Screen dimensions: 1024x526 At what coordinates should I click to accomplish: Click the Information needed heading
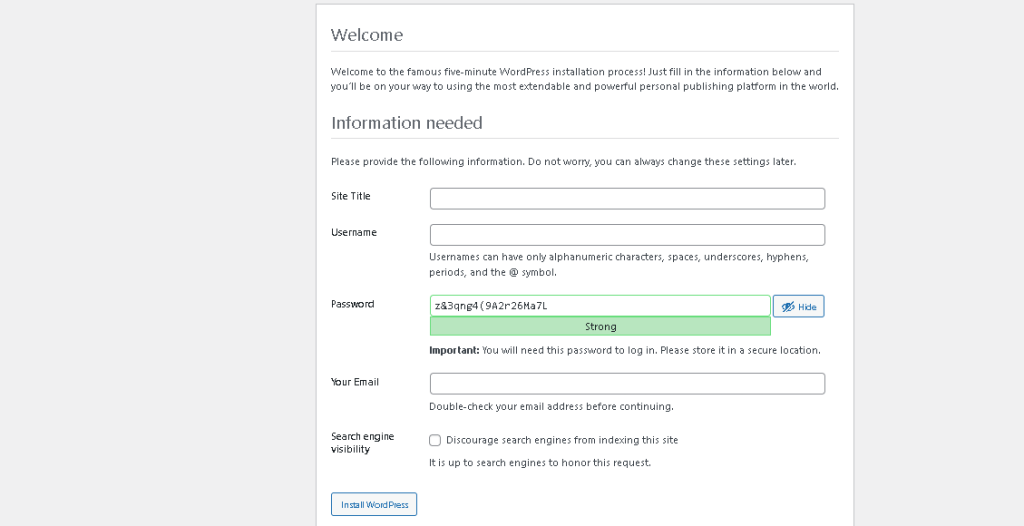(406, 123)
